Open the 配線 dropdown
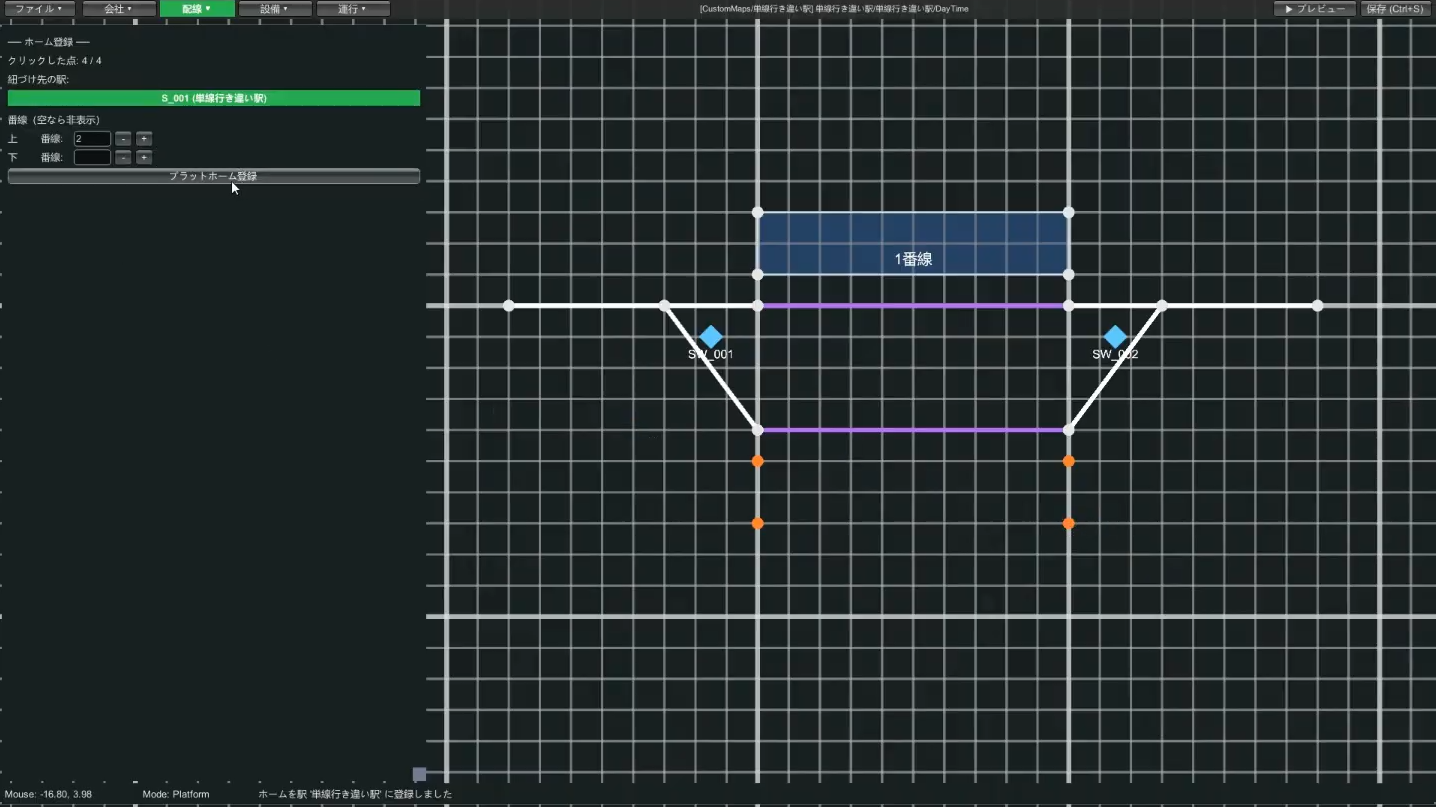 [x=197, y=9]
